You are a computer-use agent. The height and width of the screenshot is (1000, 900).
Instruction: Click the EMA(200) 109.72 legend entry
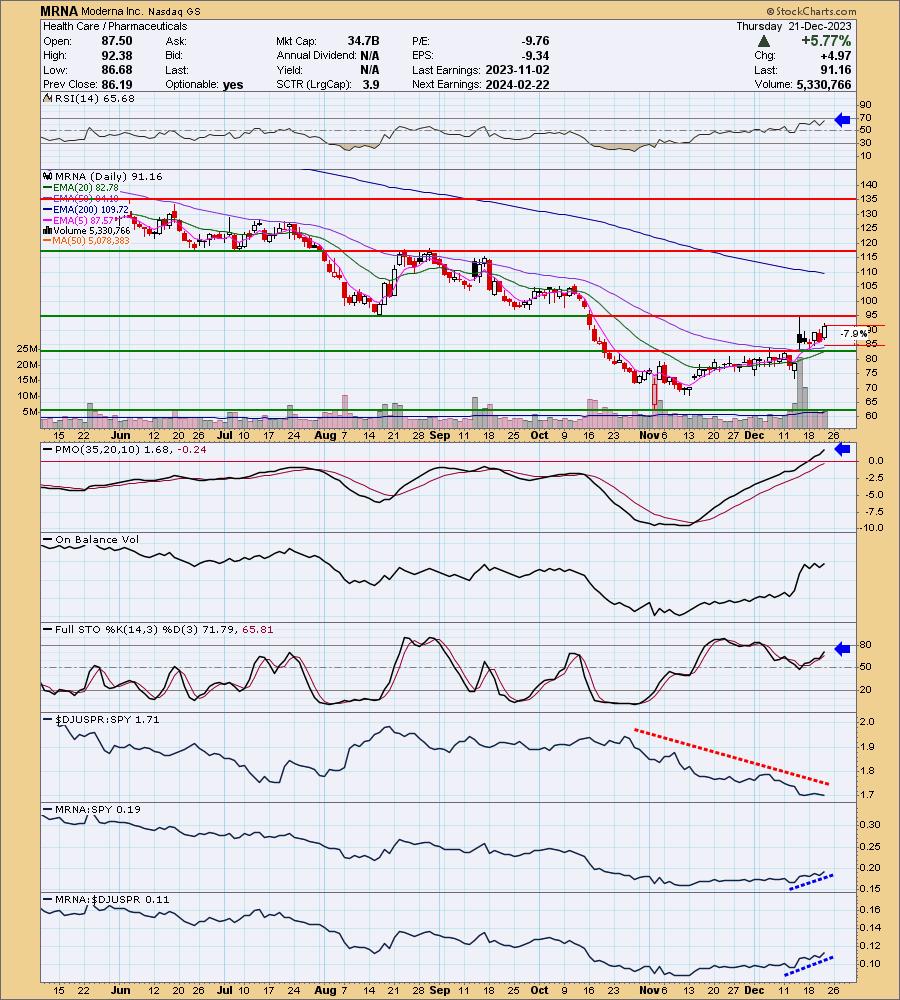[90, 209]
